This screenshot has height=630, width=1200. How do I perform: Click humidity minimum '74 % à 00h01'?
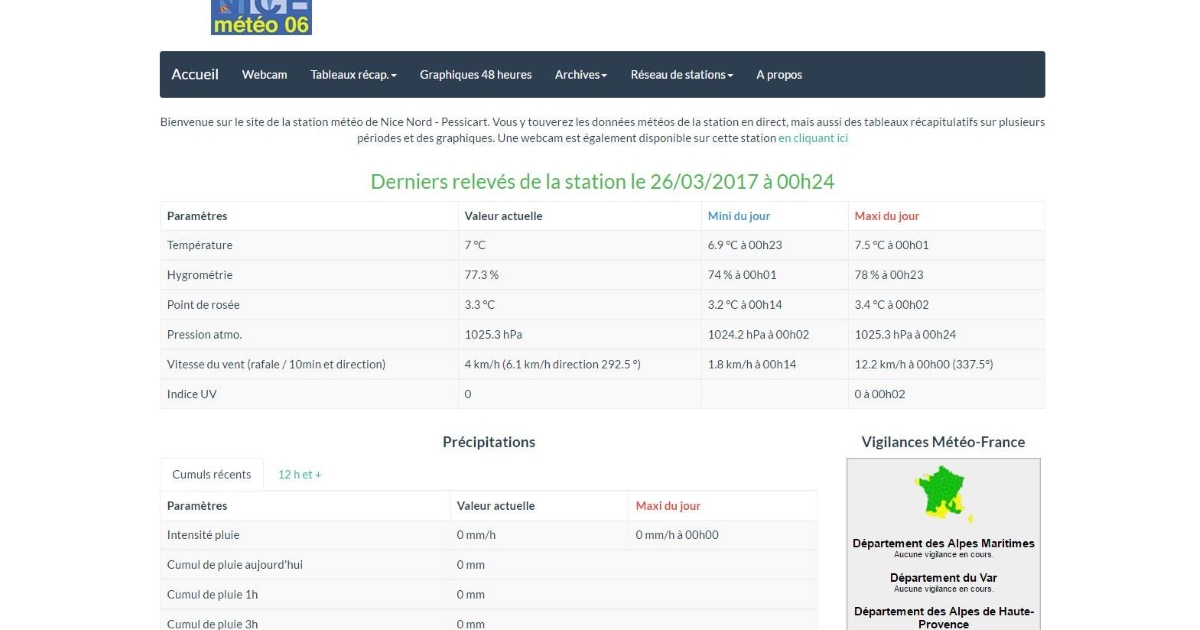coord(742,275)
